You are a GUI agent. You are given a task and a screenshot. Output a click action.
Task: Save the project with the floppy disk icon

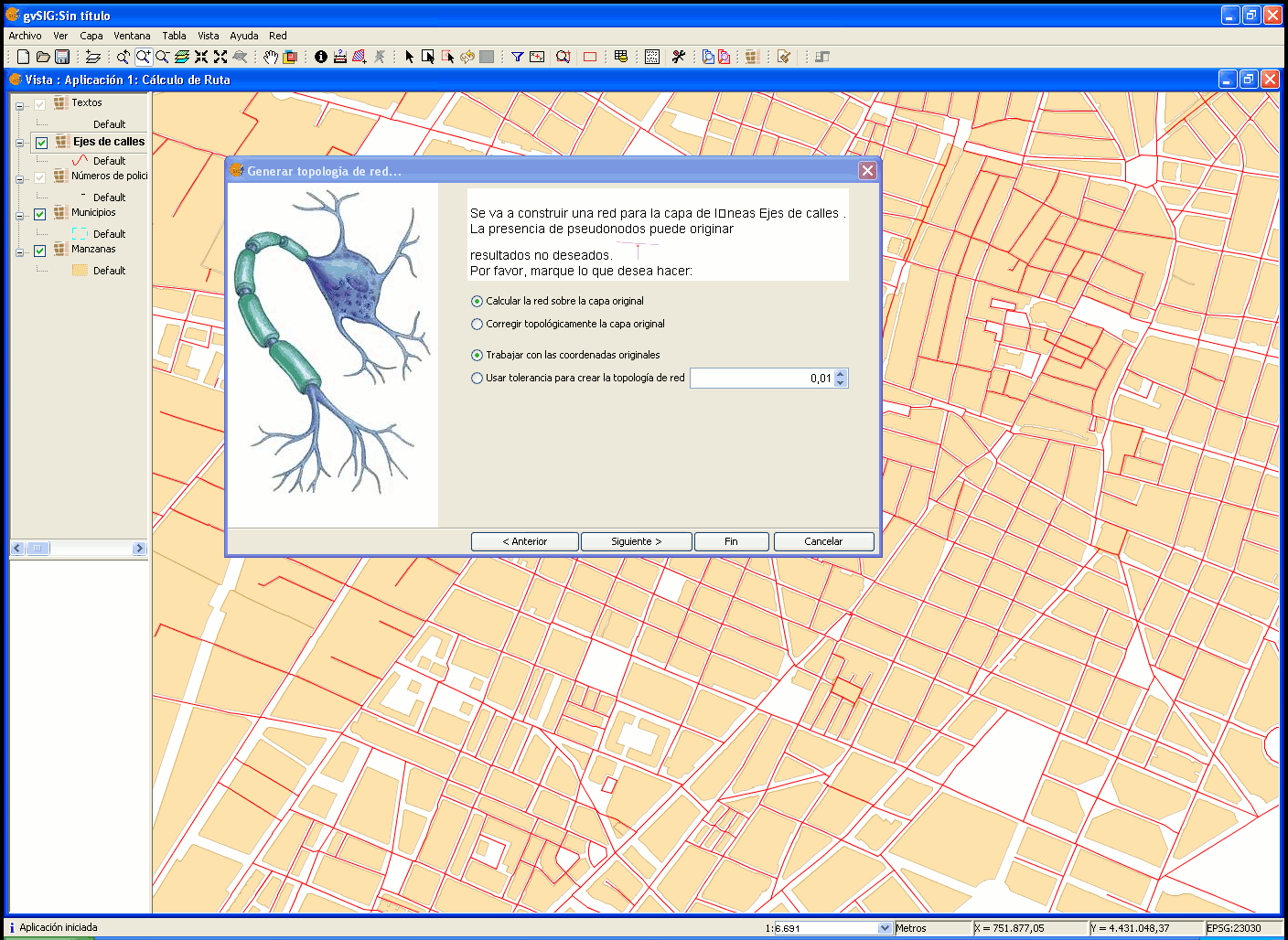(x=62, y=57)
